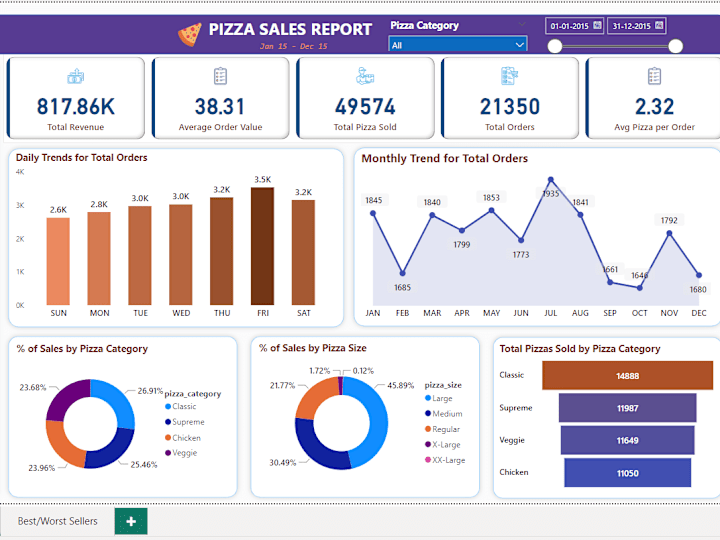This screenshot has width=720, height=540.
Task: Click the JAN data point on monthly trend
Action: (x=373, y=214)
